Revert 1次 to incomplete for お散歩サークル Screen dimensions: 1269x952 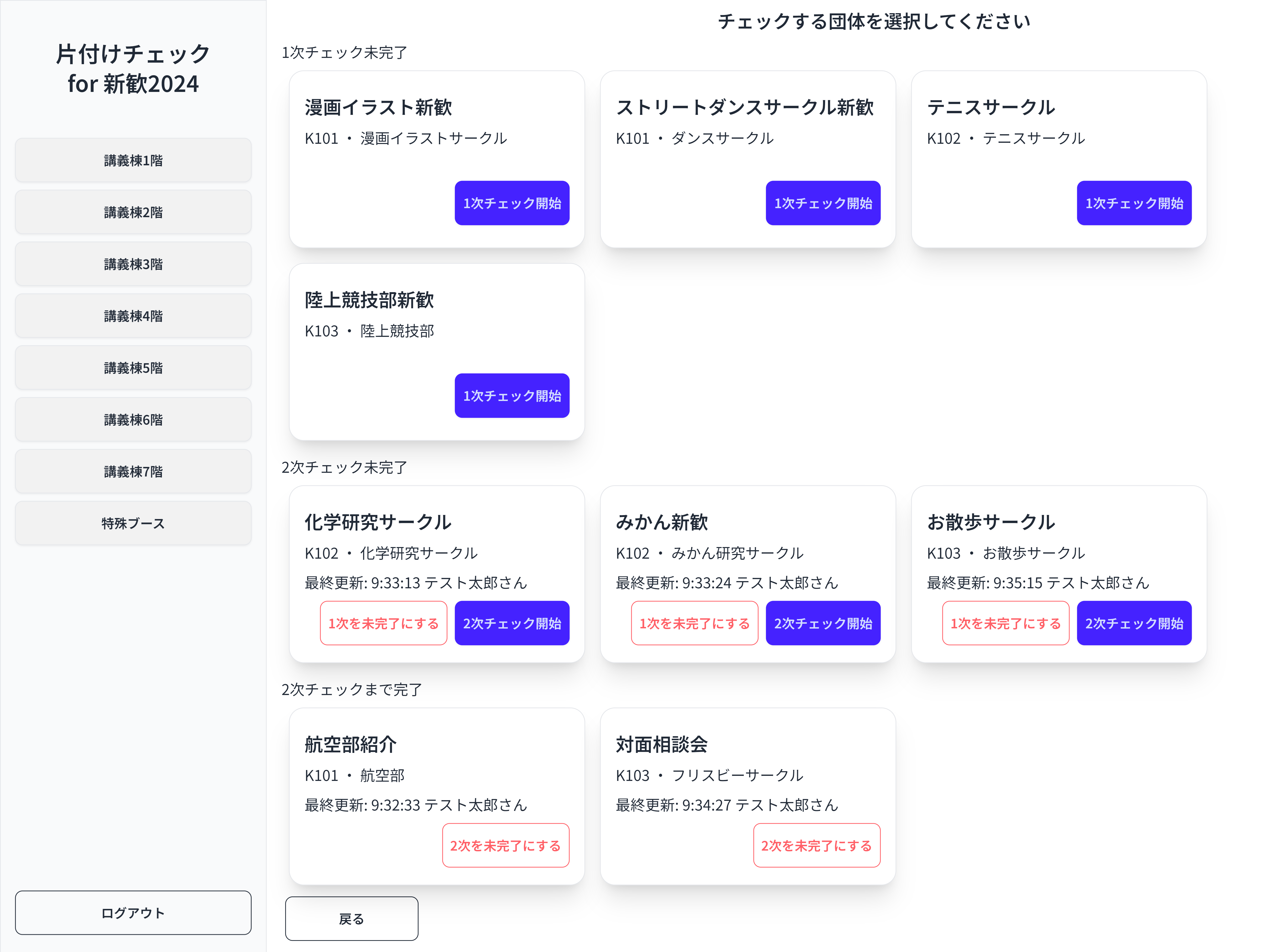pos(1005,623)
